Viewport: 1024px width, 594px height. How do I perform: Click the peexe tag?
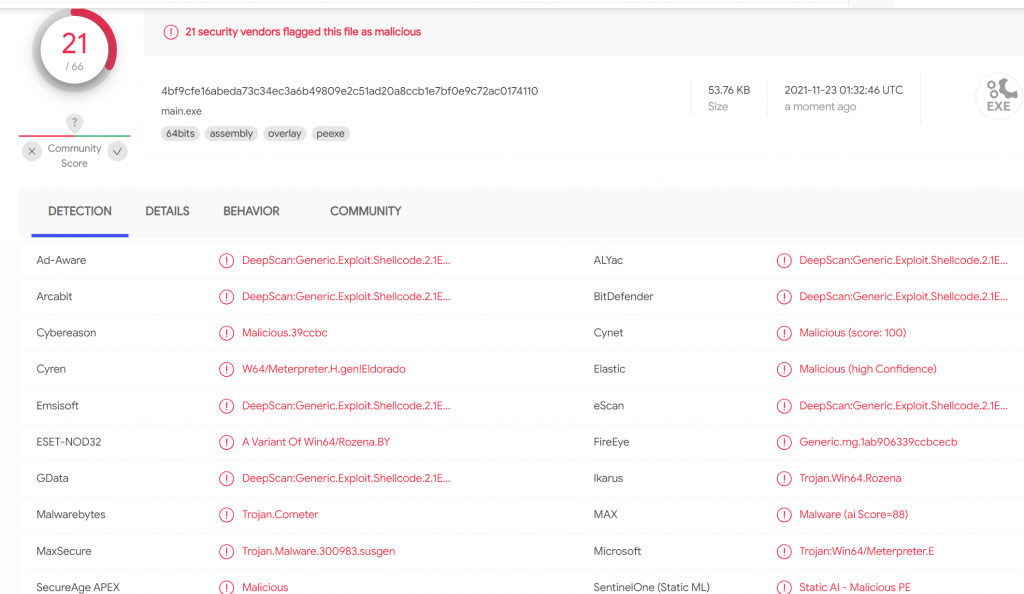click(330, 134)
